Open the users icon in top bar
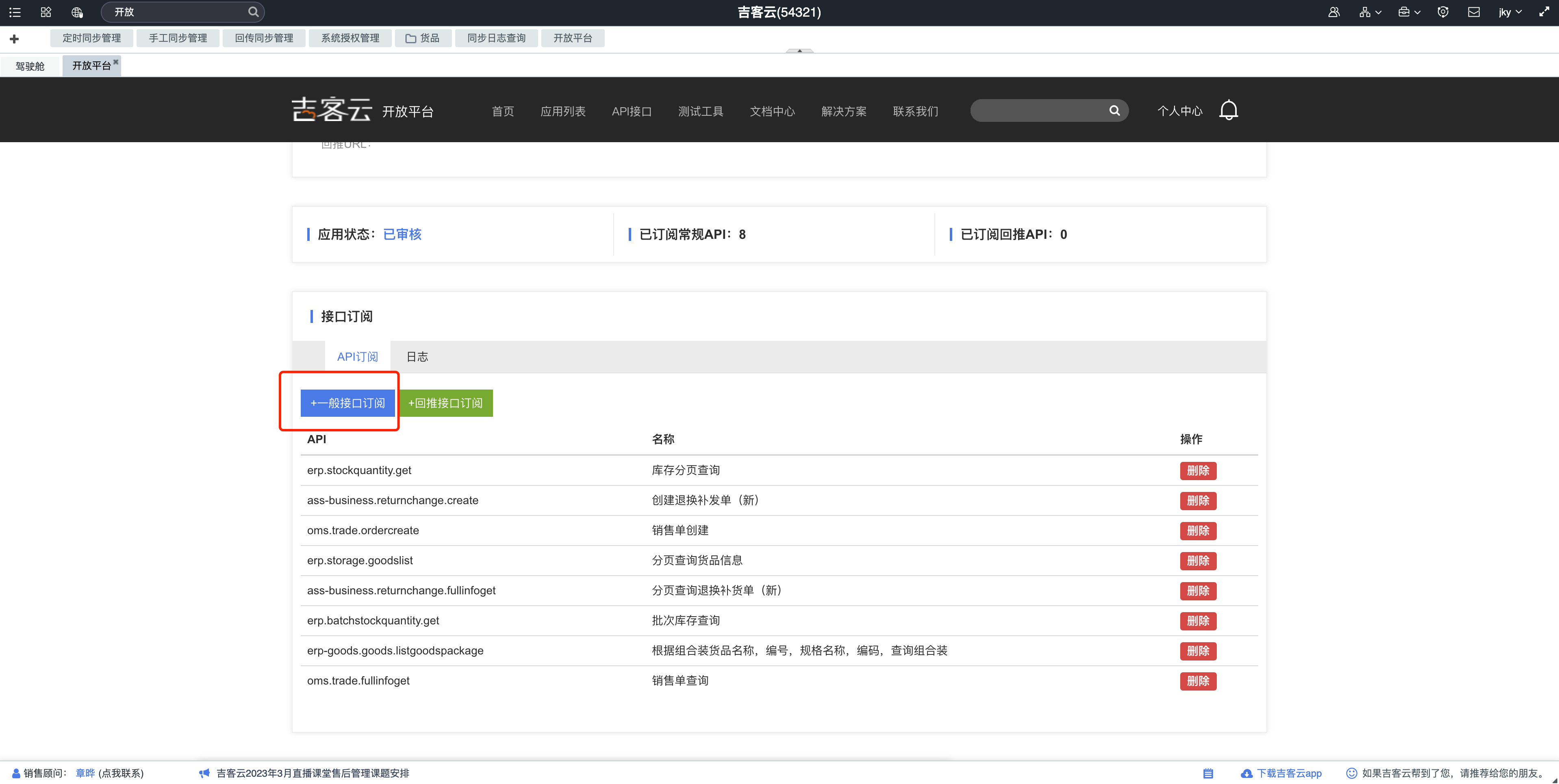The width and height of the screenshot is (1559, 784). pyautogui.click(x=1334, y=12)
